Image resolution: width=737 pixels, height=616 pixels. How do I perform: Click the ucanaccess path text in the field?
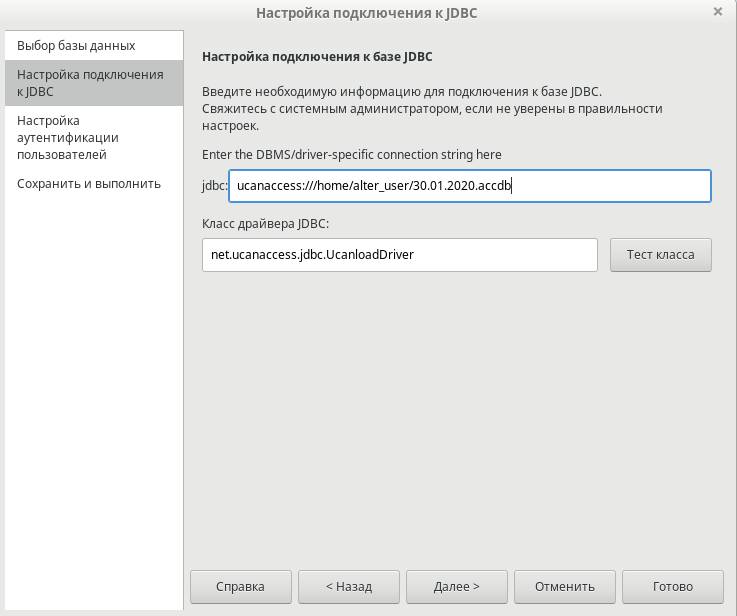[x=374, y=186]
